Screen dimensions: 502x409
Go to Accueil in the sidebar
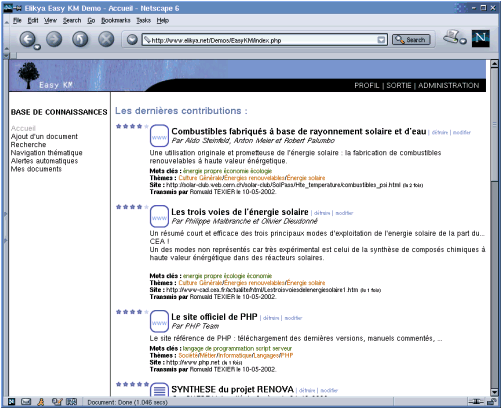point(23,128)
